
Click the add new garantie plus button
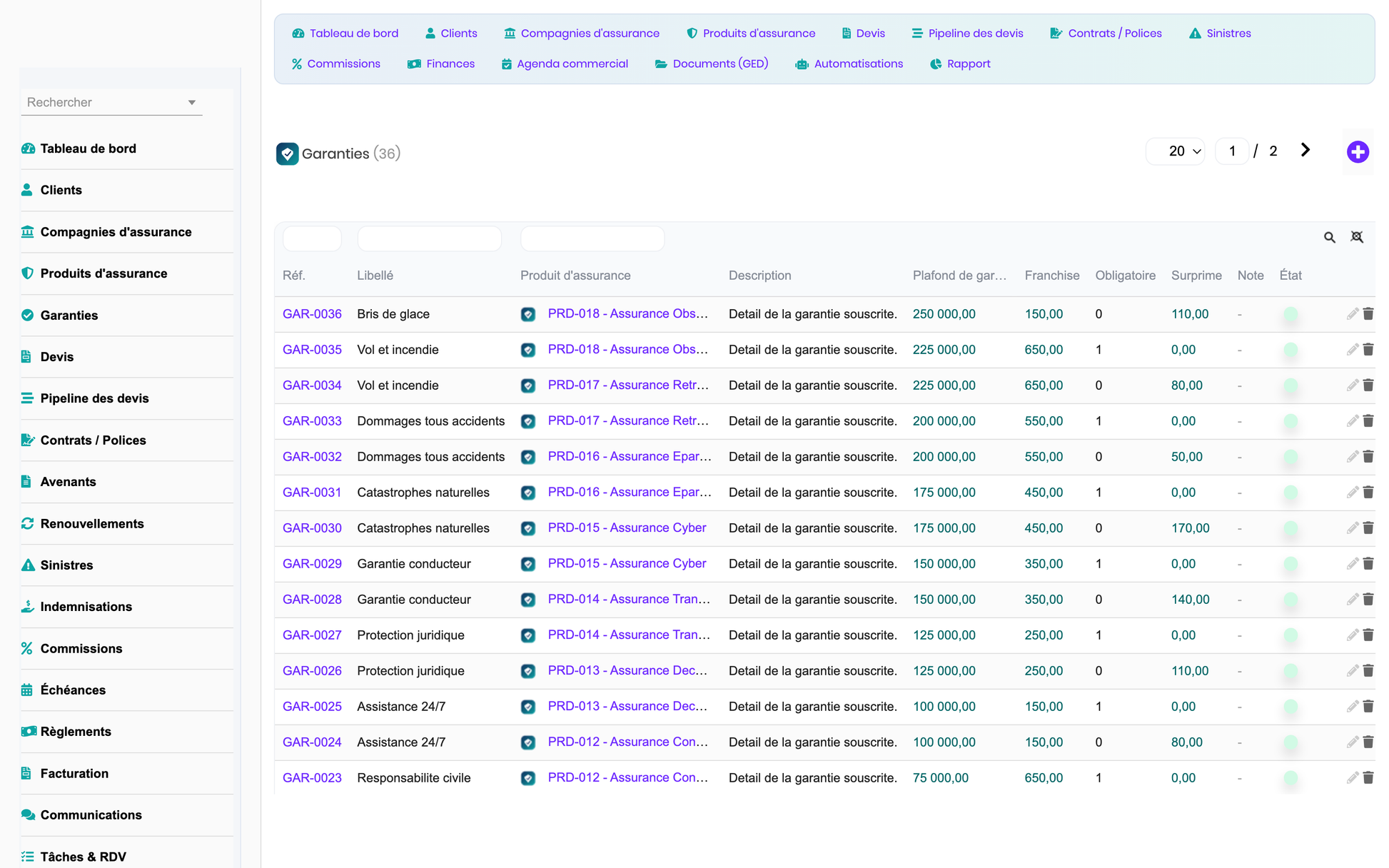tap(1358, 152)
